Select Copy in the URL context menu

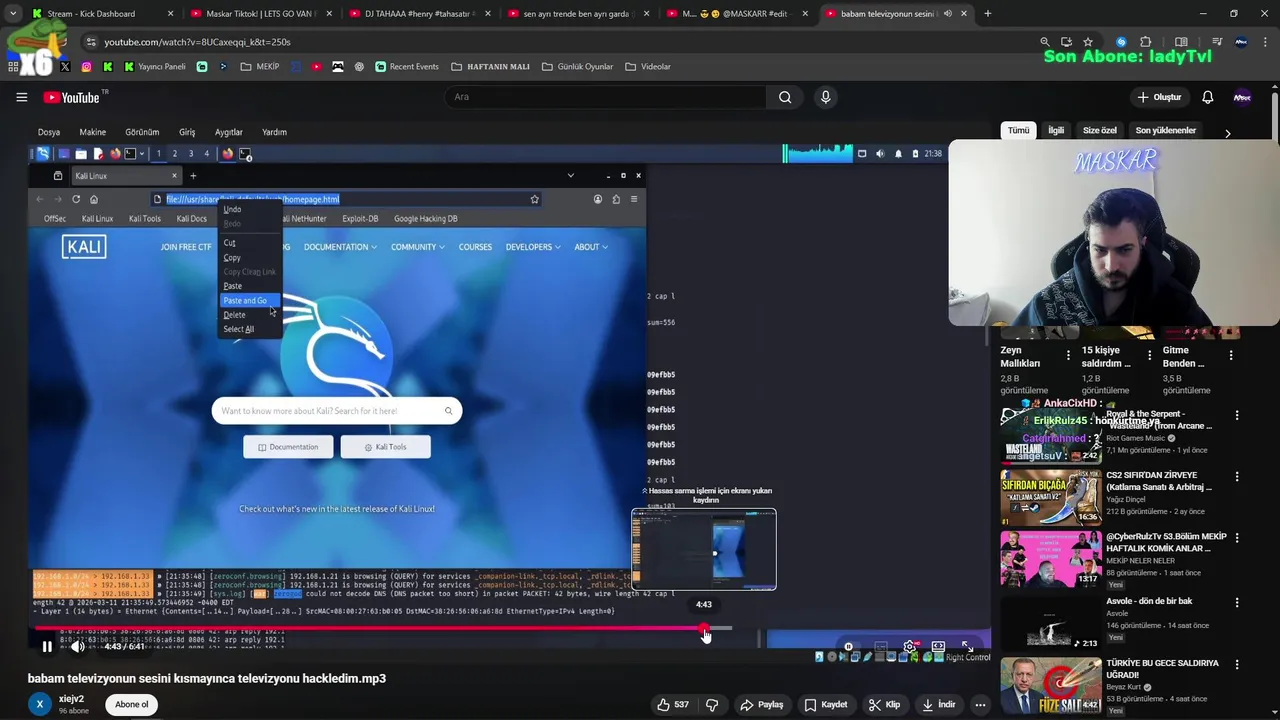232,258
